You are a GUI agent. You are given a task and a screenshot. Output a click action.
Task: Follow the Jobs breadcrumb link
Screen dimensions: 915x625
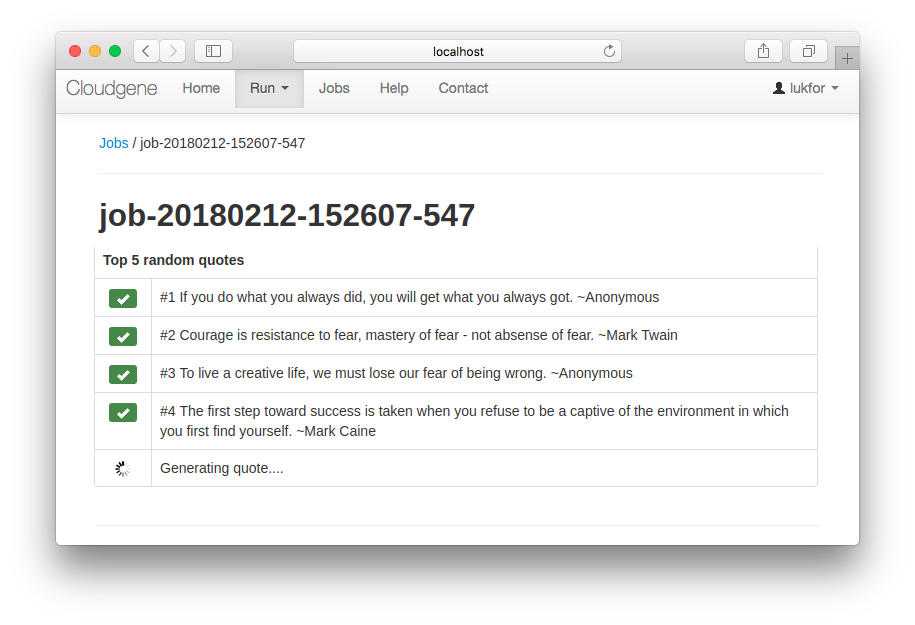pyautogui.click(x=114, y=143)
